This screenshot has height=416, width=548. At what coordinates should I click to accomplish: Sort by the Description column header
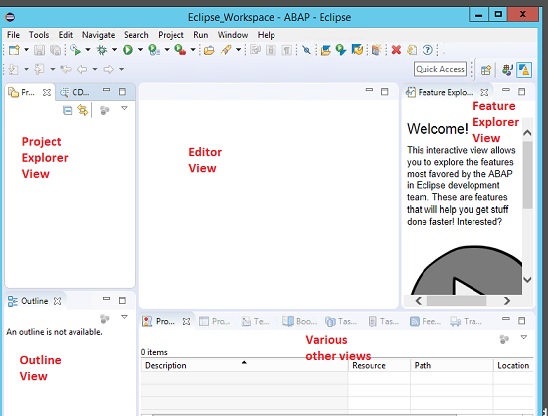coord(244,365)
